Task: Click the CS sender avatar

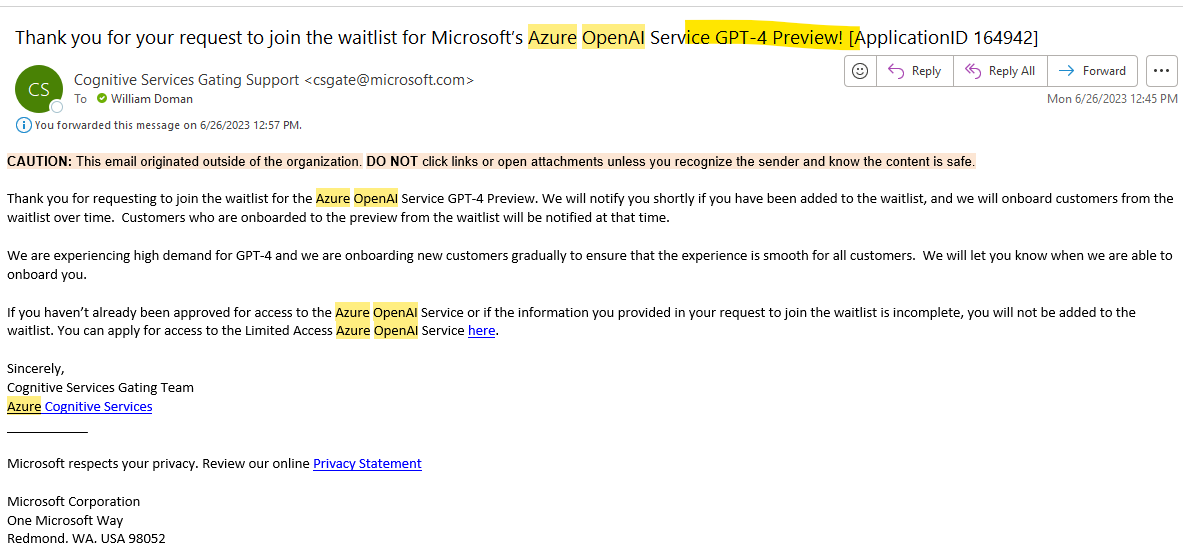Action: [38, 90]
